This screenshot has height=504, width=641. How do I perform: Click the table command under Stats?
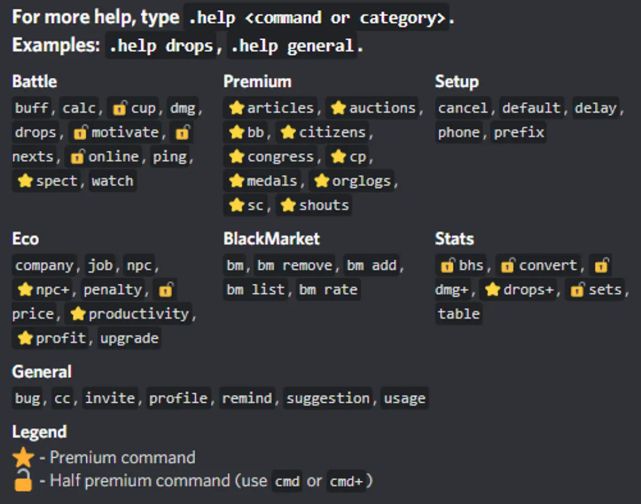click(x=459, y=314)
